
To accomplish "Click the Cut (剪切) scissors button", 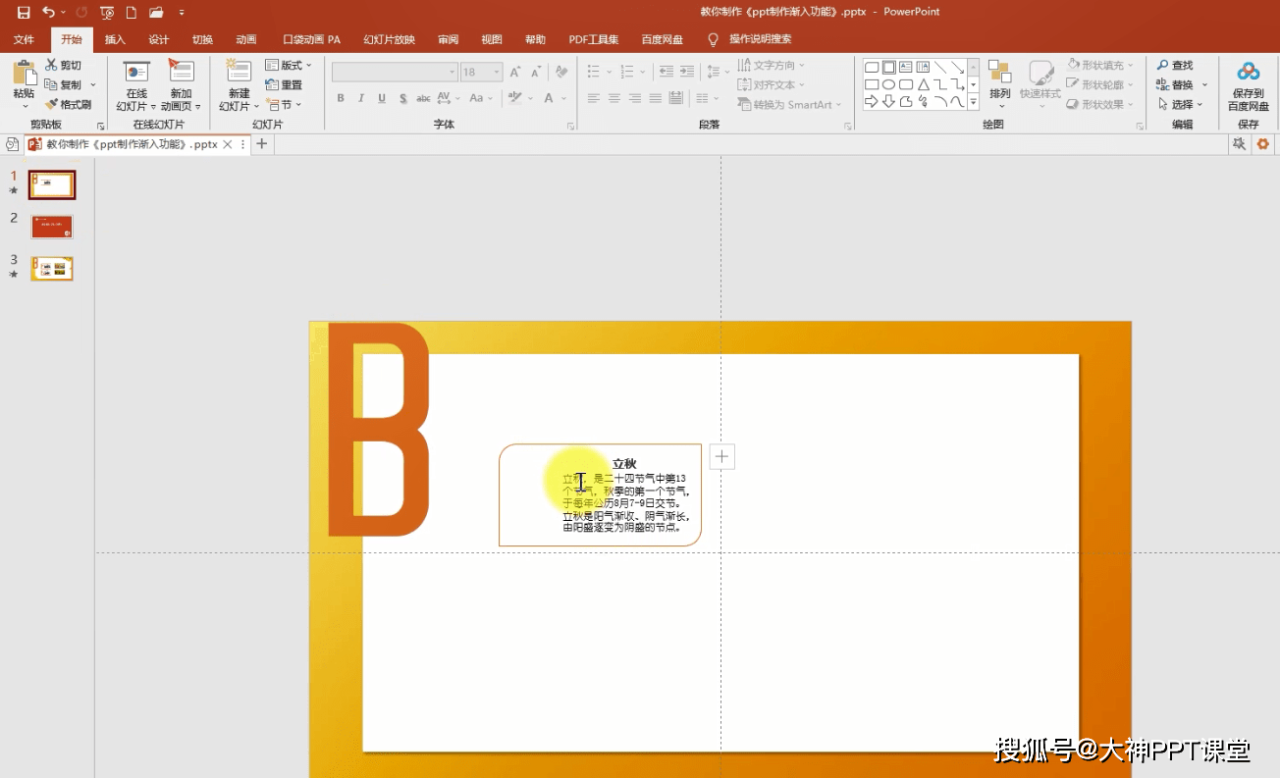I will click(64, 65).
